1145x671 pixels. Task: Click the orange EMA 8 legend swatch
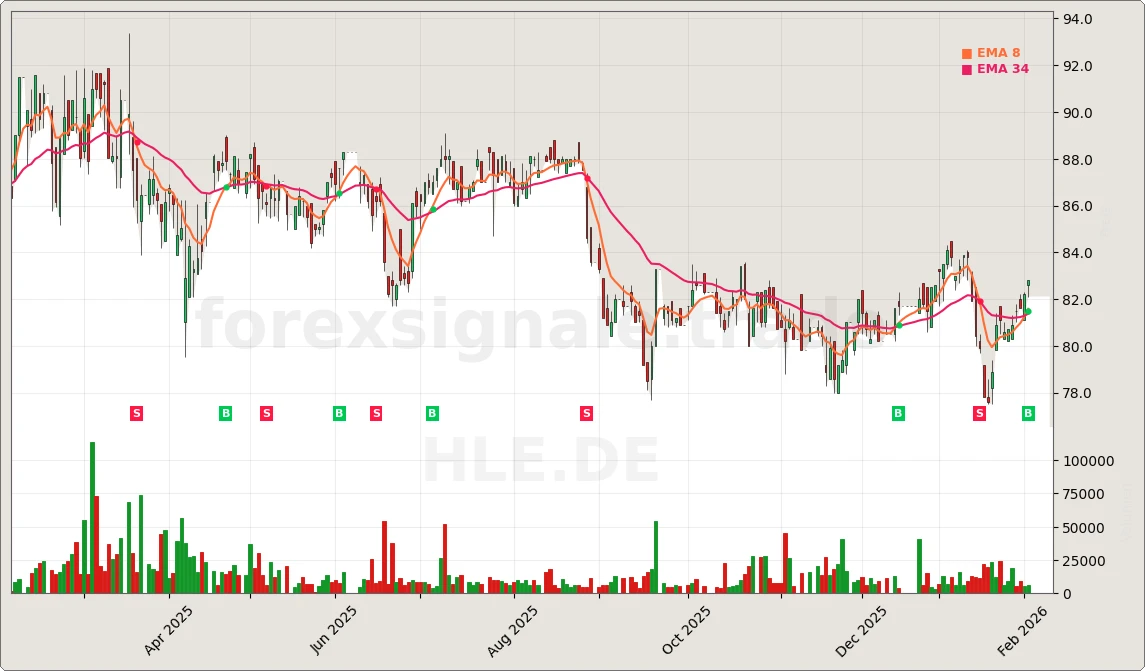tap(967, 54)
